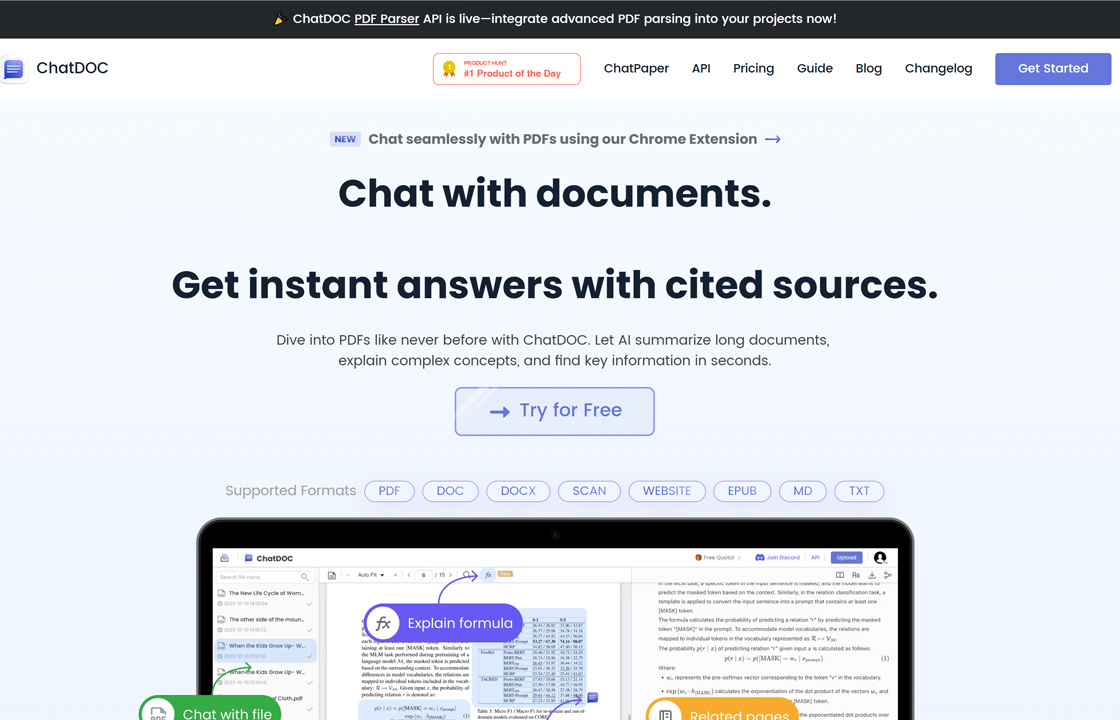
Task: Click the book view icon in demo panel
Action: coord(840,575)
